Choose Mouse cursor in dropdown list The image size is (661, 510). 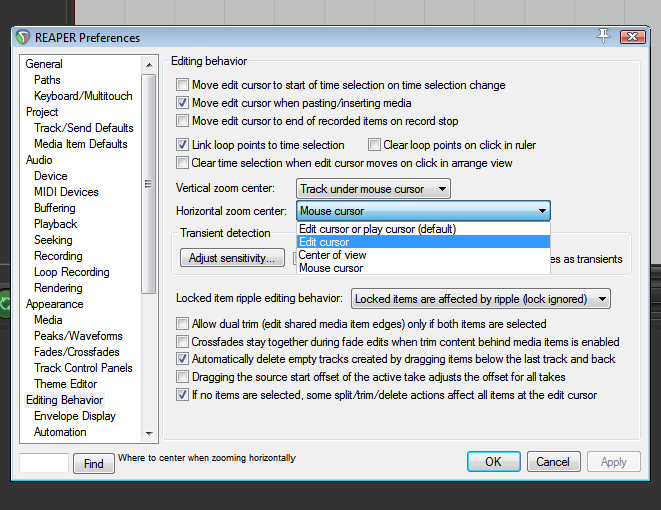point(423,268)
